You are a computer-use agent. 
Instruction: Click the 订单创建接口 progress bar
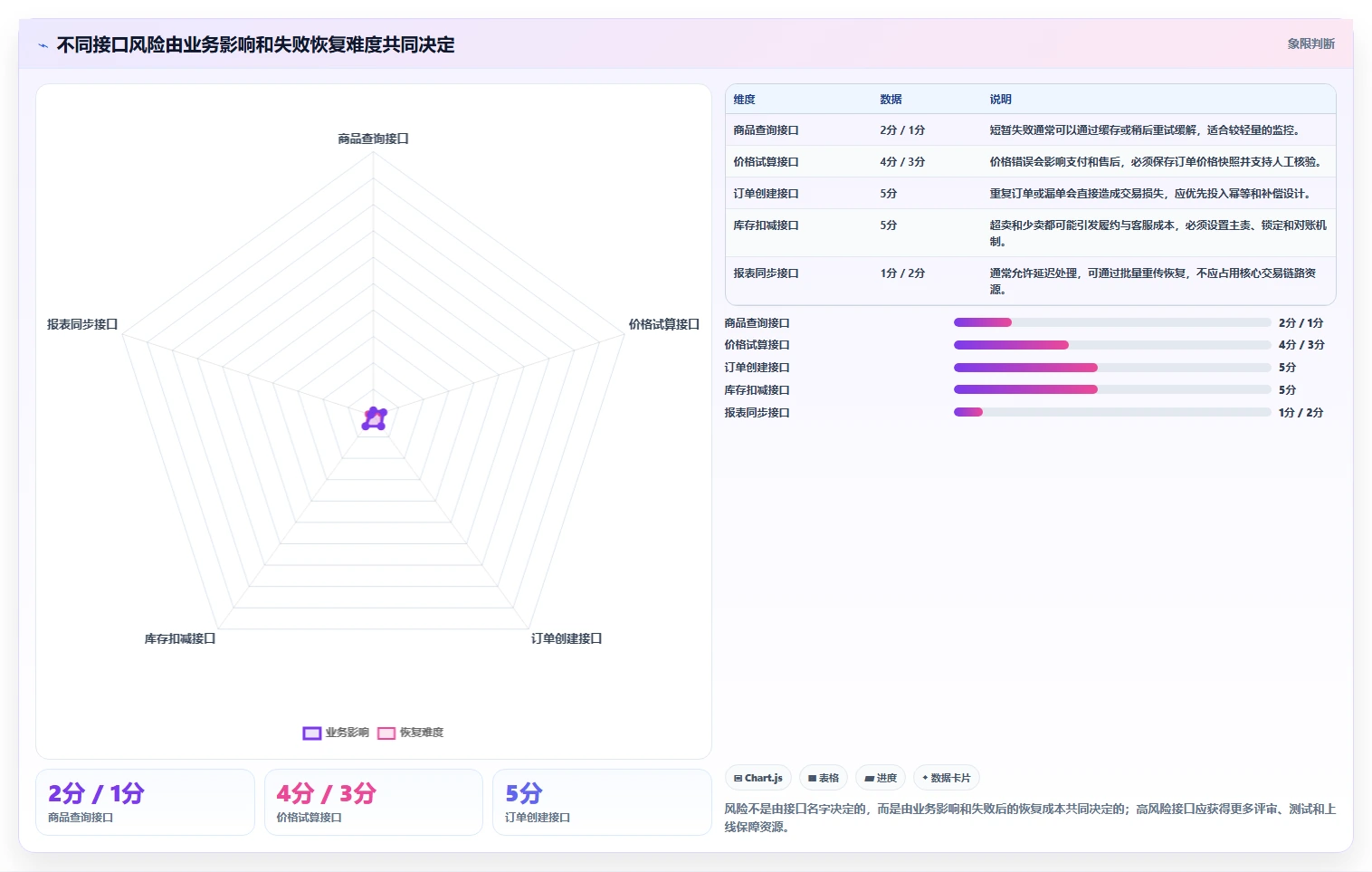(1112, 368)
